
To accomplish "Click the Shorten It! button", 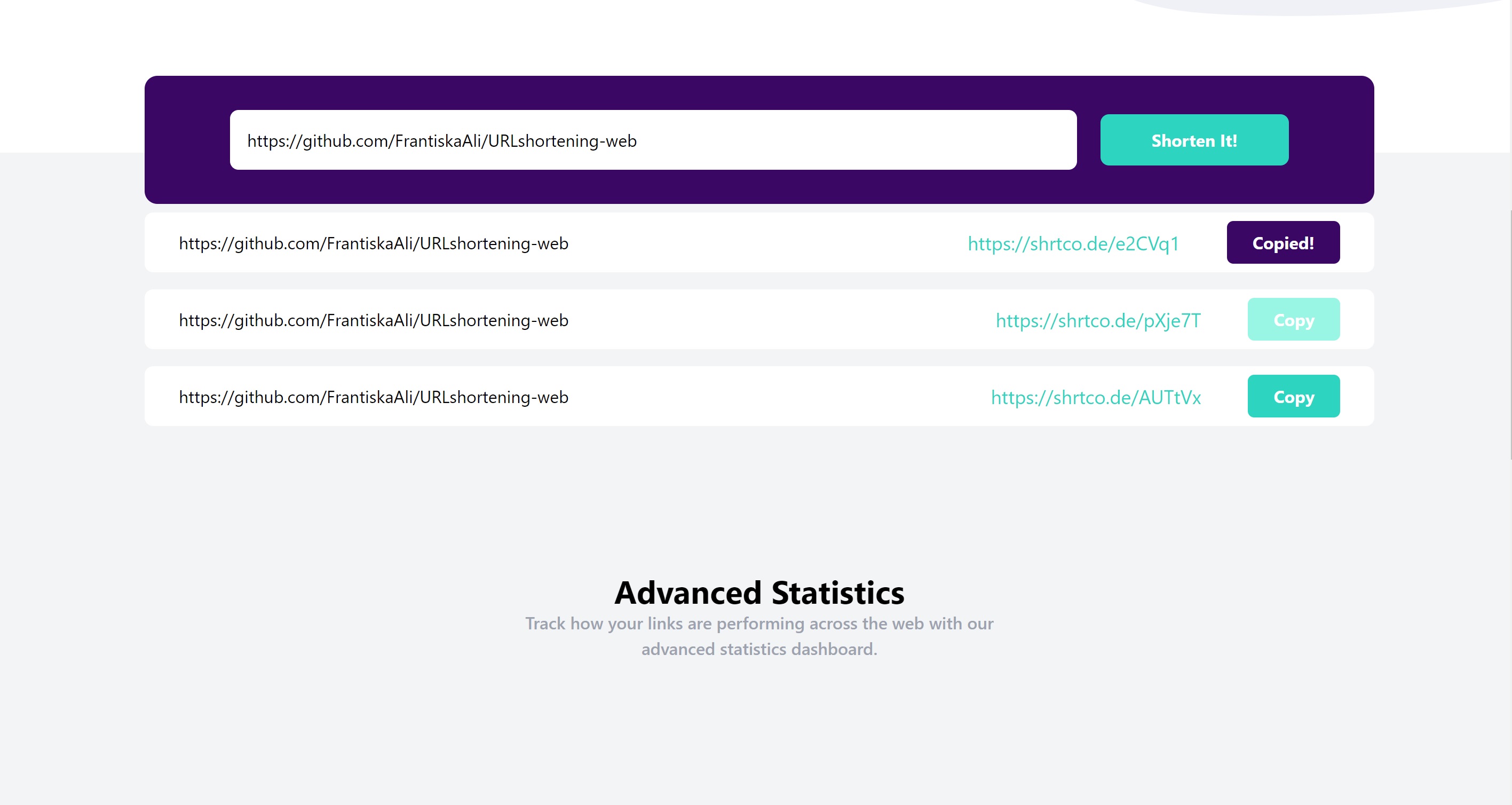I will point(1193,140).
